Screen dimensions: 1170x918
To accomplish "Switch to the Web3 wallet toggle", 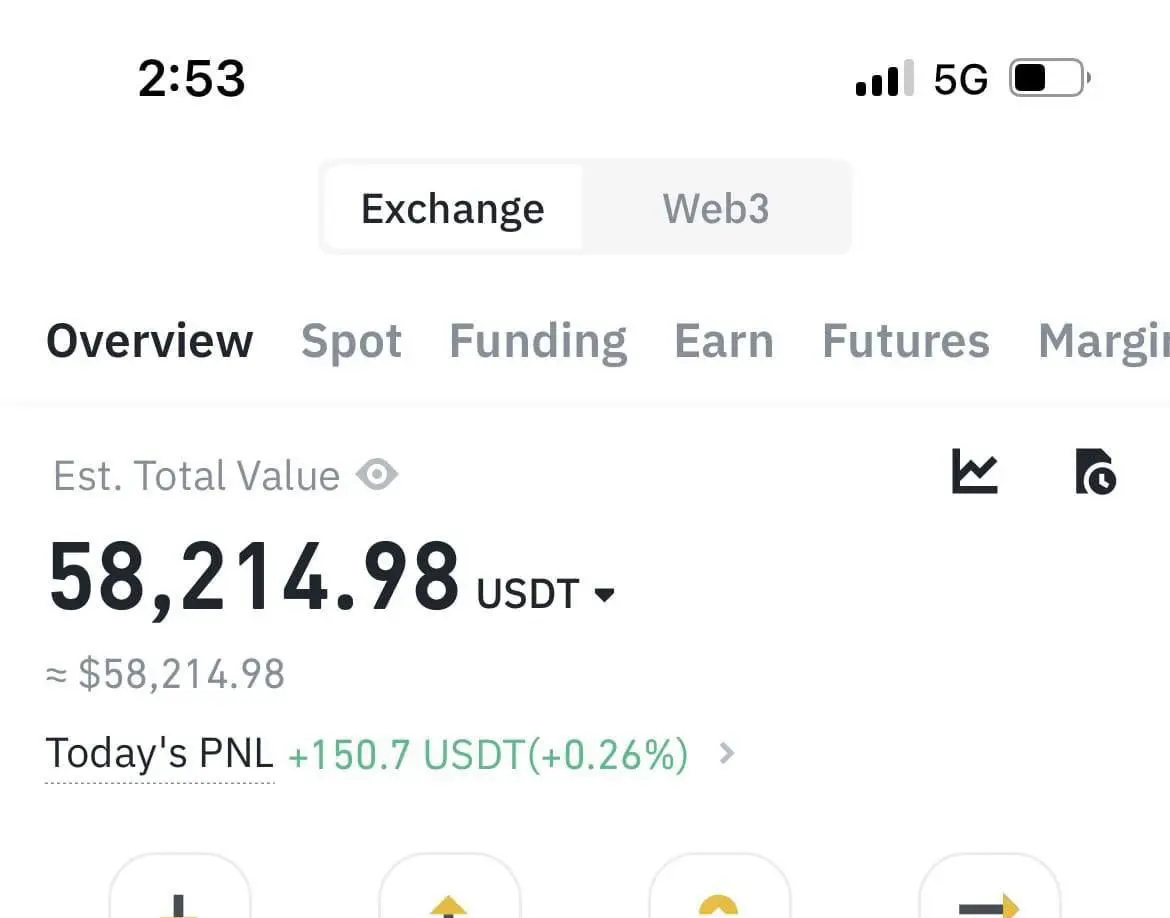I will point(716,207).
